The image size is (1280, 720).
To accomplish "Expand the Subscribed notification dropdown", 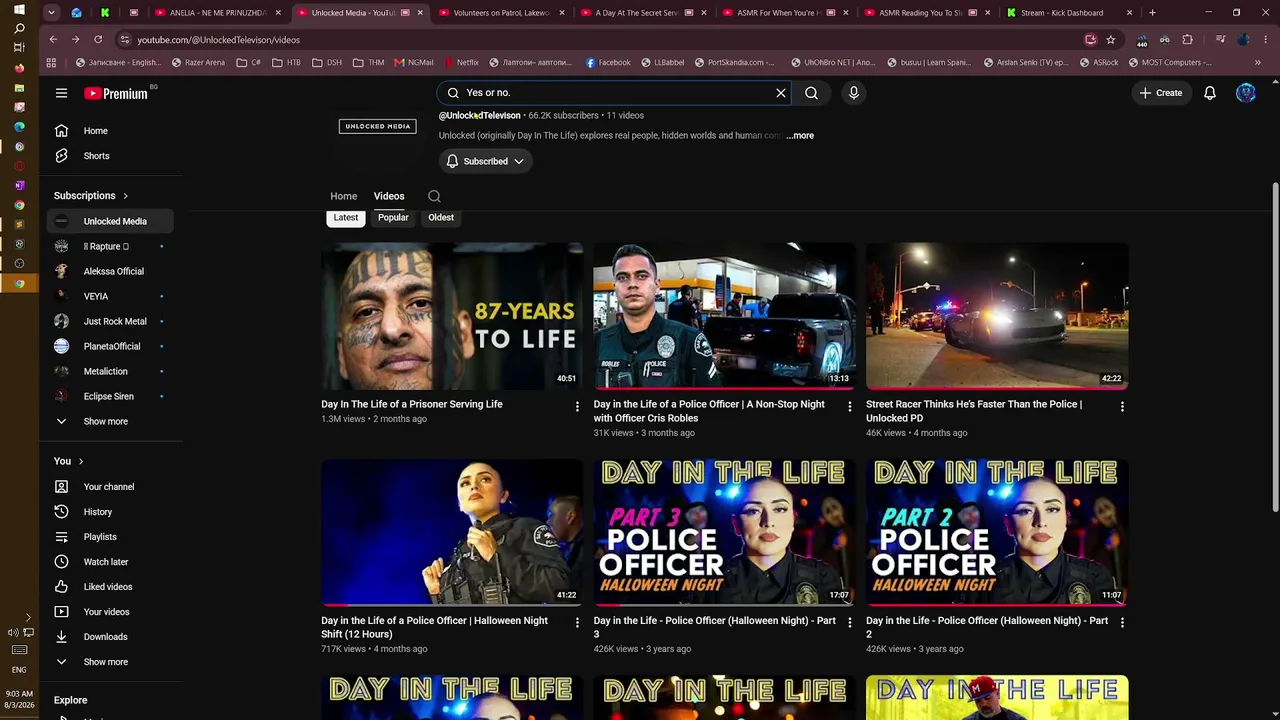I will click(x=485, y=161).
